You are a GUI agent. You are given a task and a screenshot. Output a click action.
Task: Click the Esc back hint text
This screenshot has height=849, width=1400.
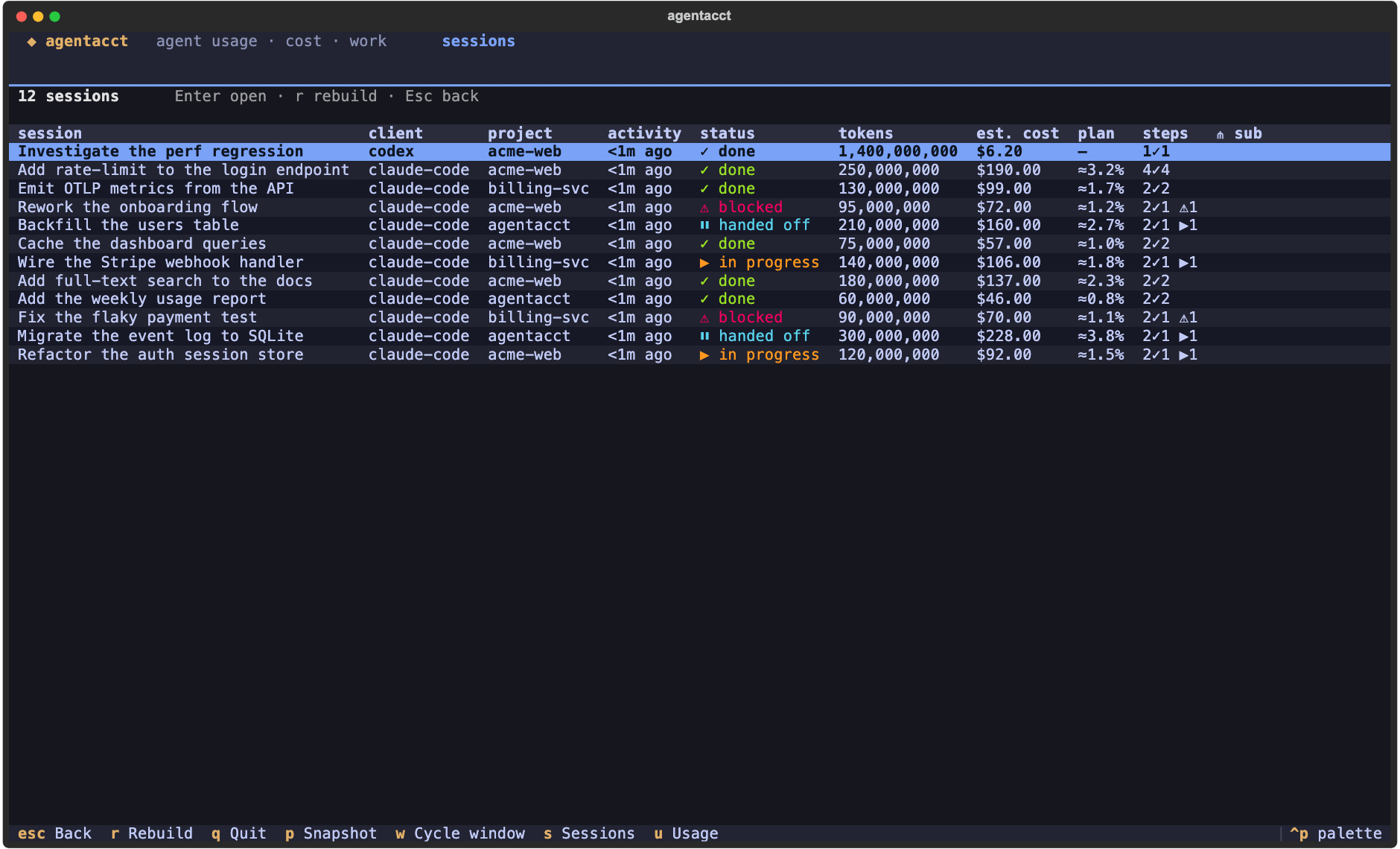tap(442, 97)
